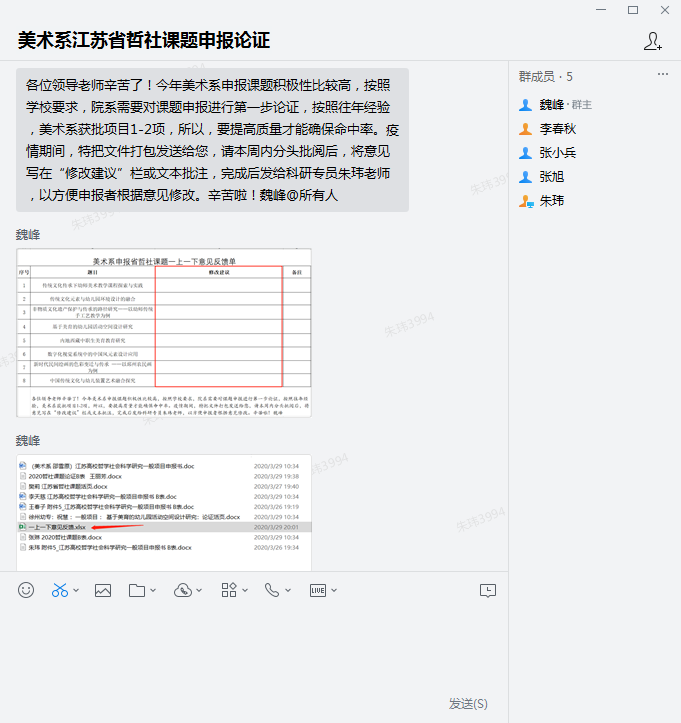Expand the phone call dropdown arrow
The height and width of the screenshot is (723, 681).
point(287,591)
